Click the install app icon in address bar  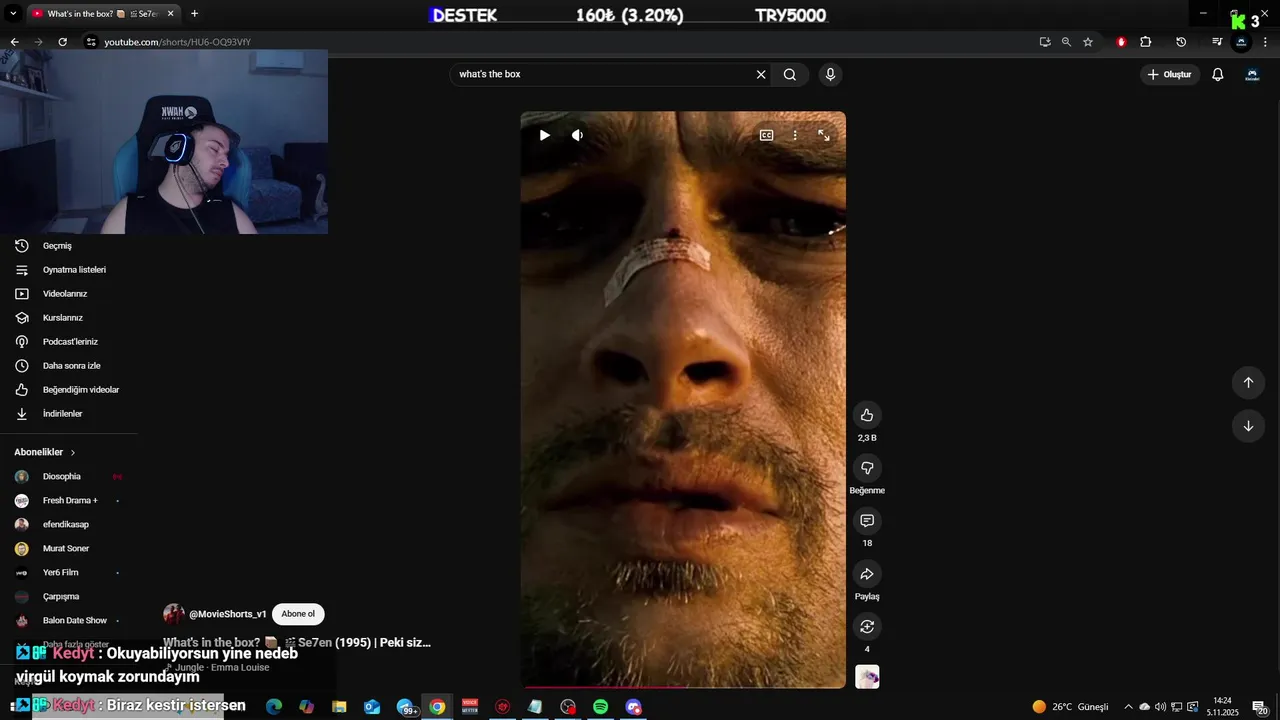pos(1045,42)
